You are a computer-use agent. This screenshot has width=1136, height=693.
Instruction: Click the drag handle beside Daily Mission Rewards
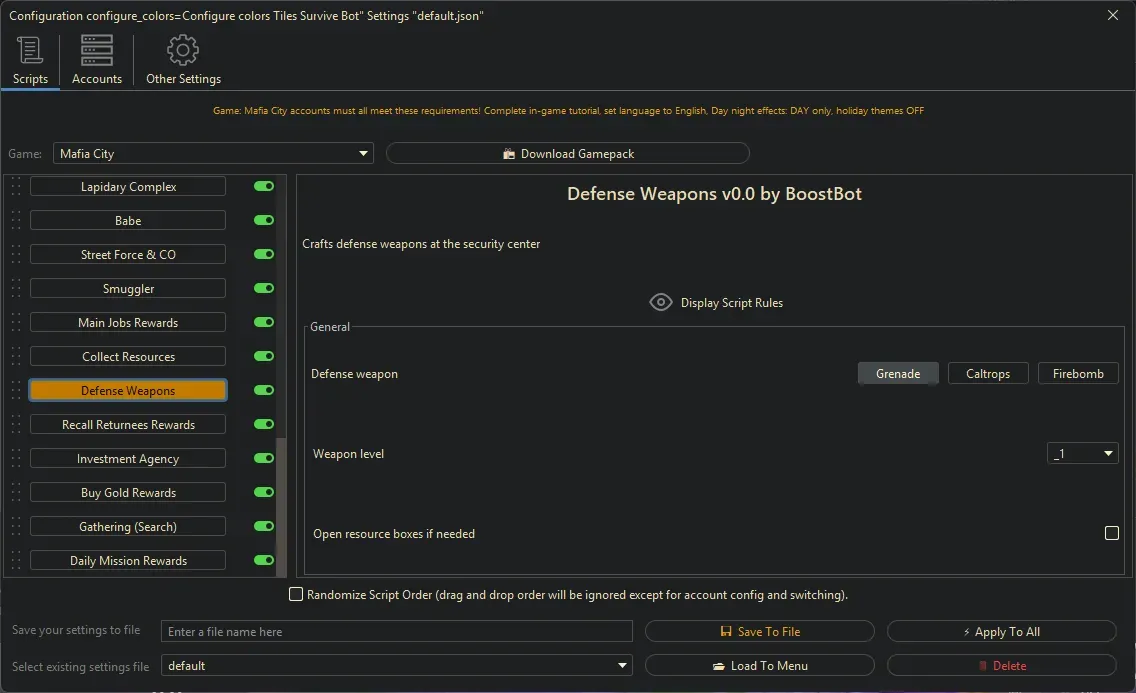pyautogui.click(x=16, y=561)
